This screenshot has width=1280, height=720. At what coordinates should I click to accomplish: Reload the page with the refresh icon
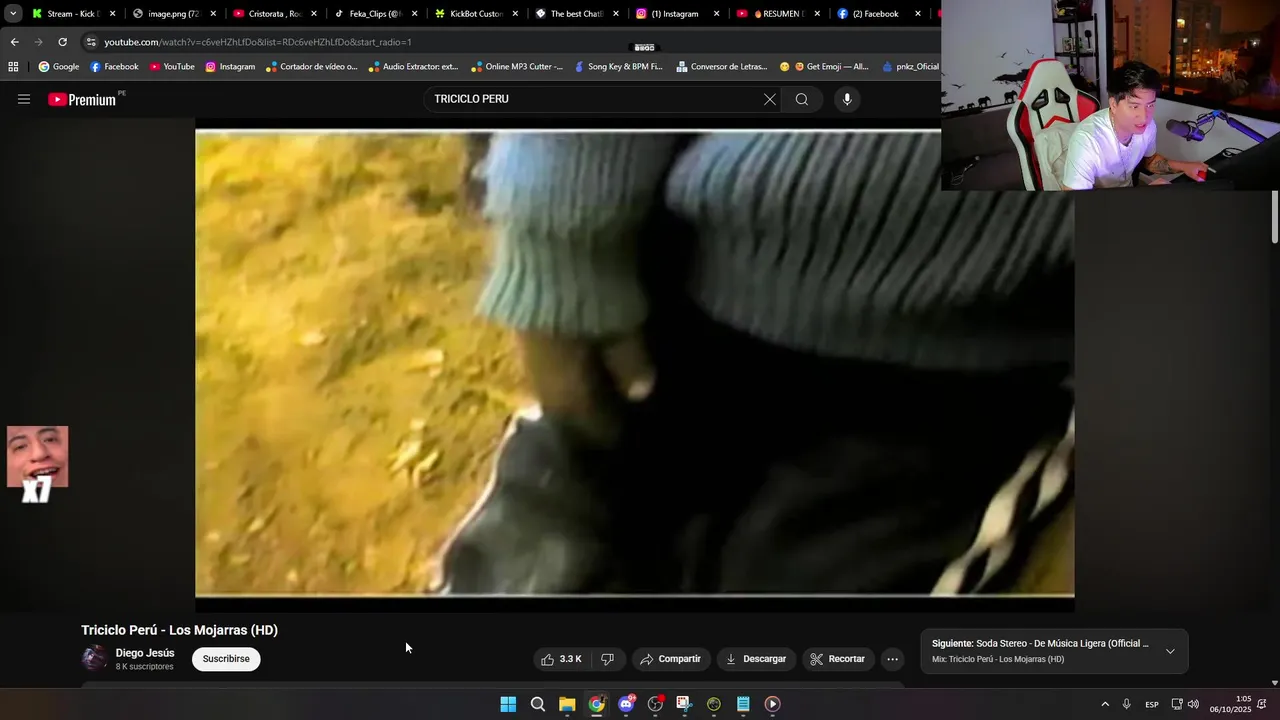[62, 42]
